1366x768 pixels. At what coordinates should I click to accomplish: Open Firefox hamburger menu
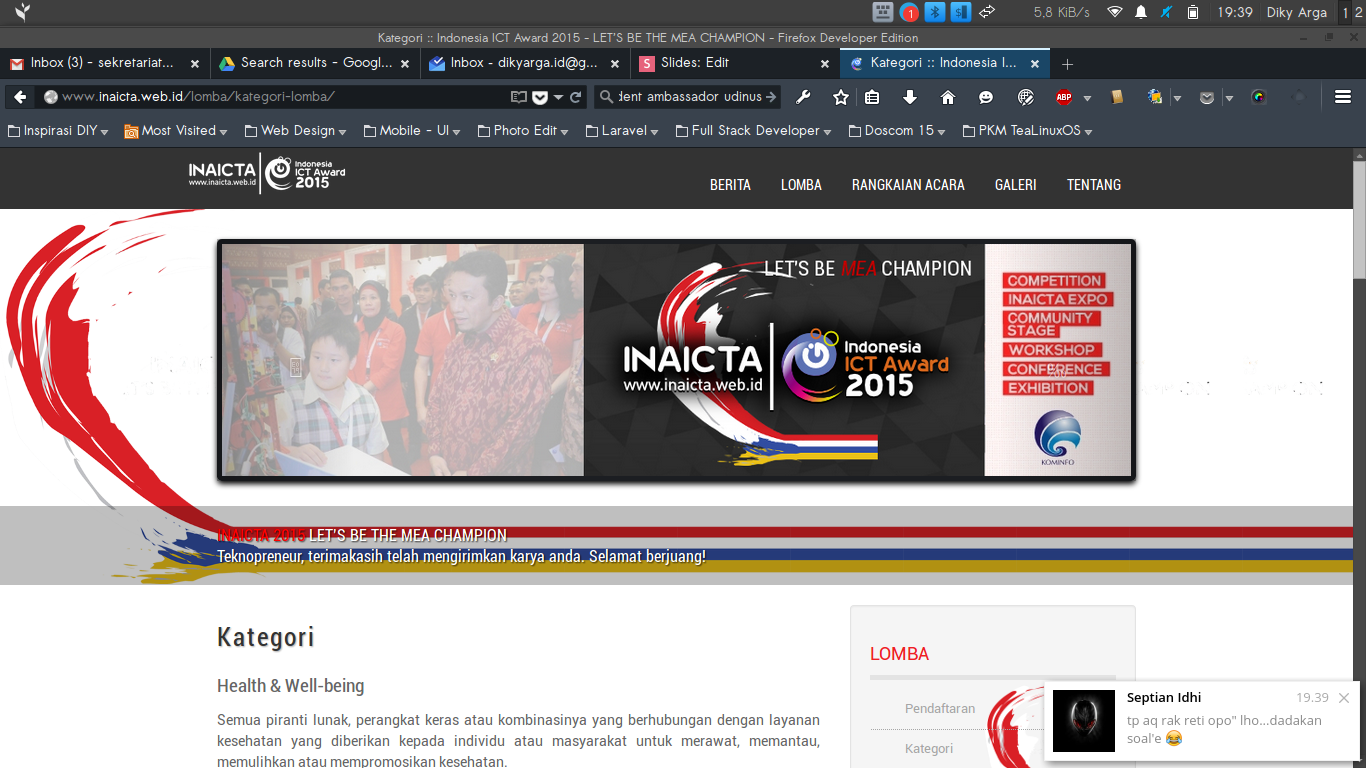pos(1343,97)
